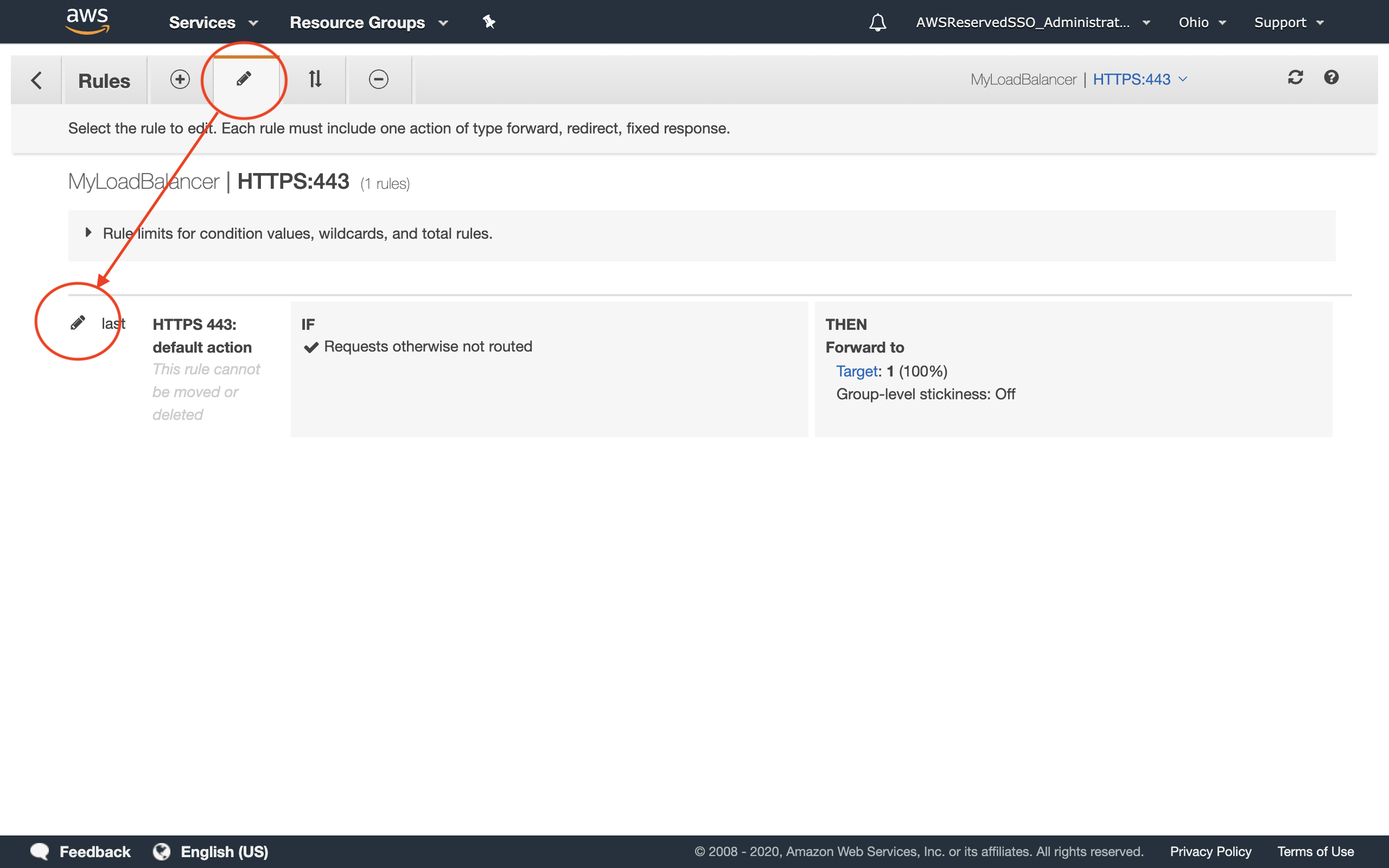Open the Resource Groups dropdown
This screenshot has width=1389, height=868.
point(368,22)
